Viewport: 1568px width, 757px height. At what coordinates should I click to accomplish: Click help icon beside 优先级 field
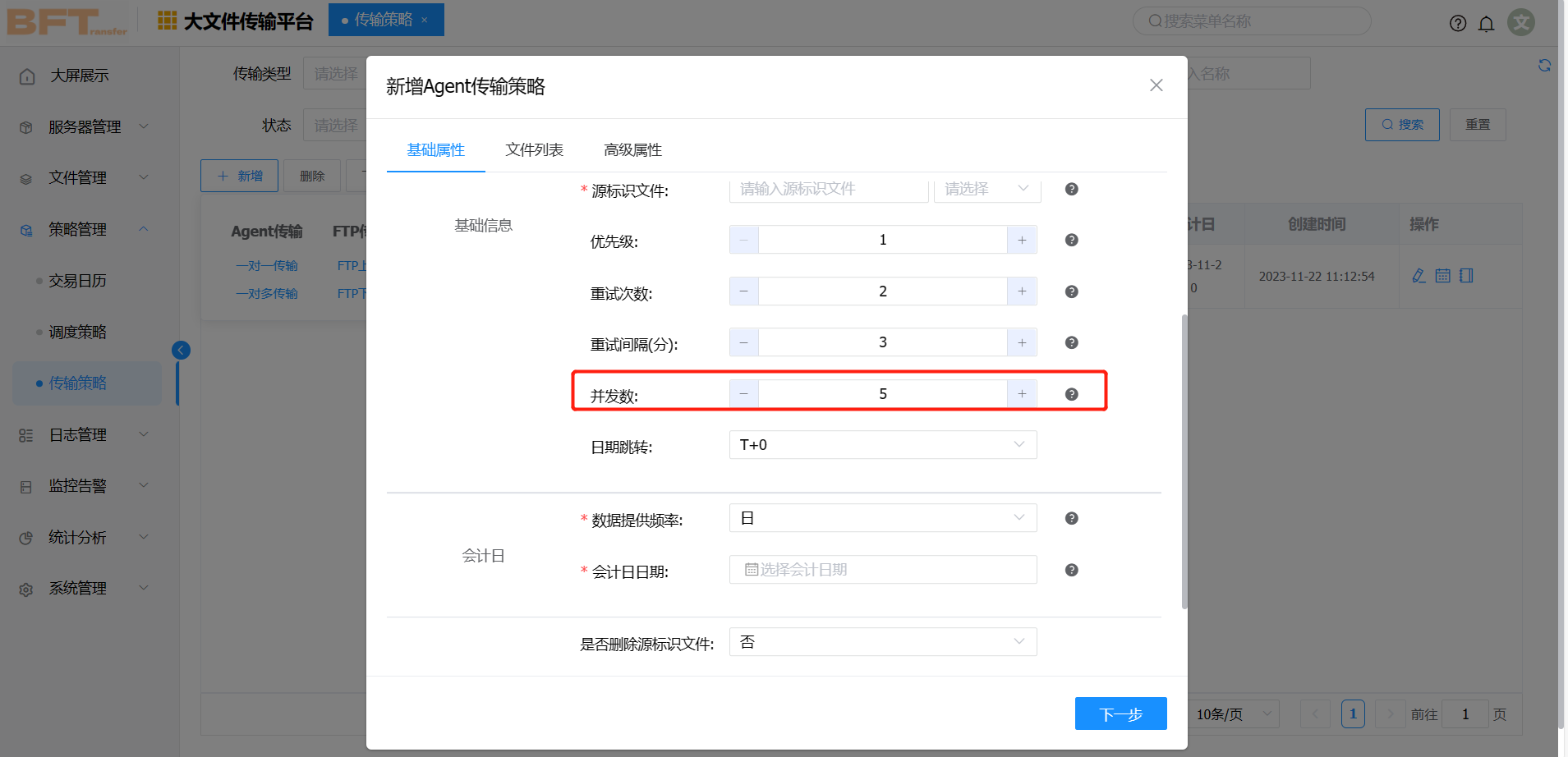point(1071,240)
